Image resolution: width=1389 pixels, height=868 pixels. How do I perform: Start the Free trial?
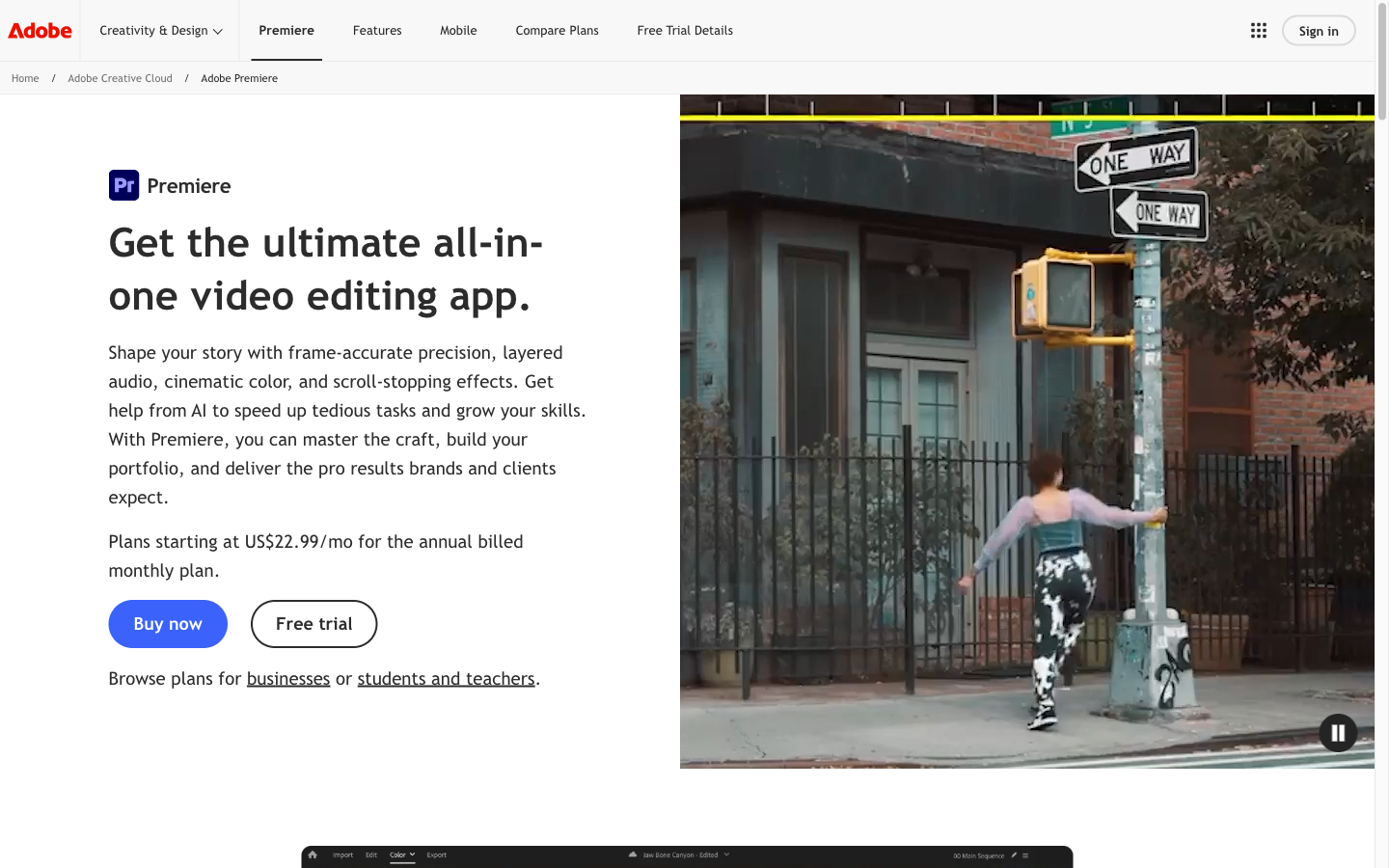pos(313,624)
